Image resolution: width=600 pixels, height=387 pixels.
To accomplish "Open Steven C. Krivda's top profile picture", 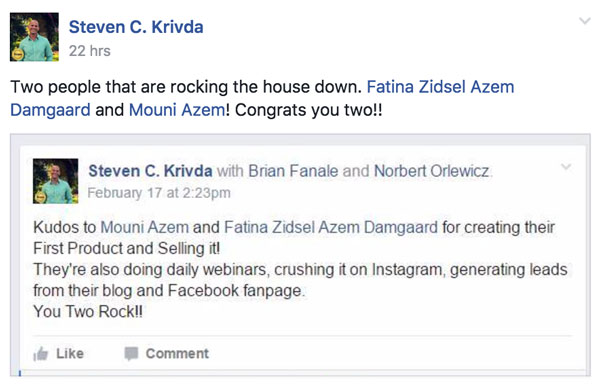I will coord(34,37).
